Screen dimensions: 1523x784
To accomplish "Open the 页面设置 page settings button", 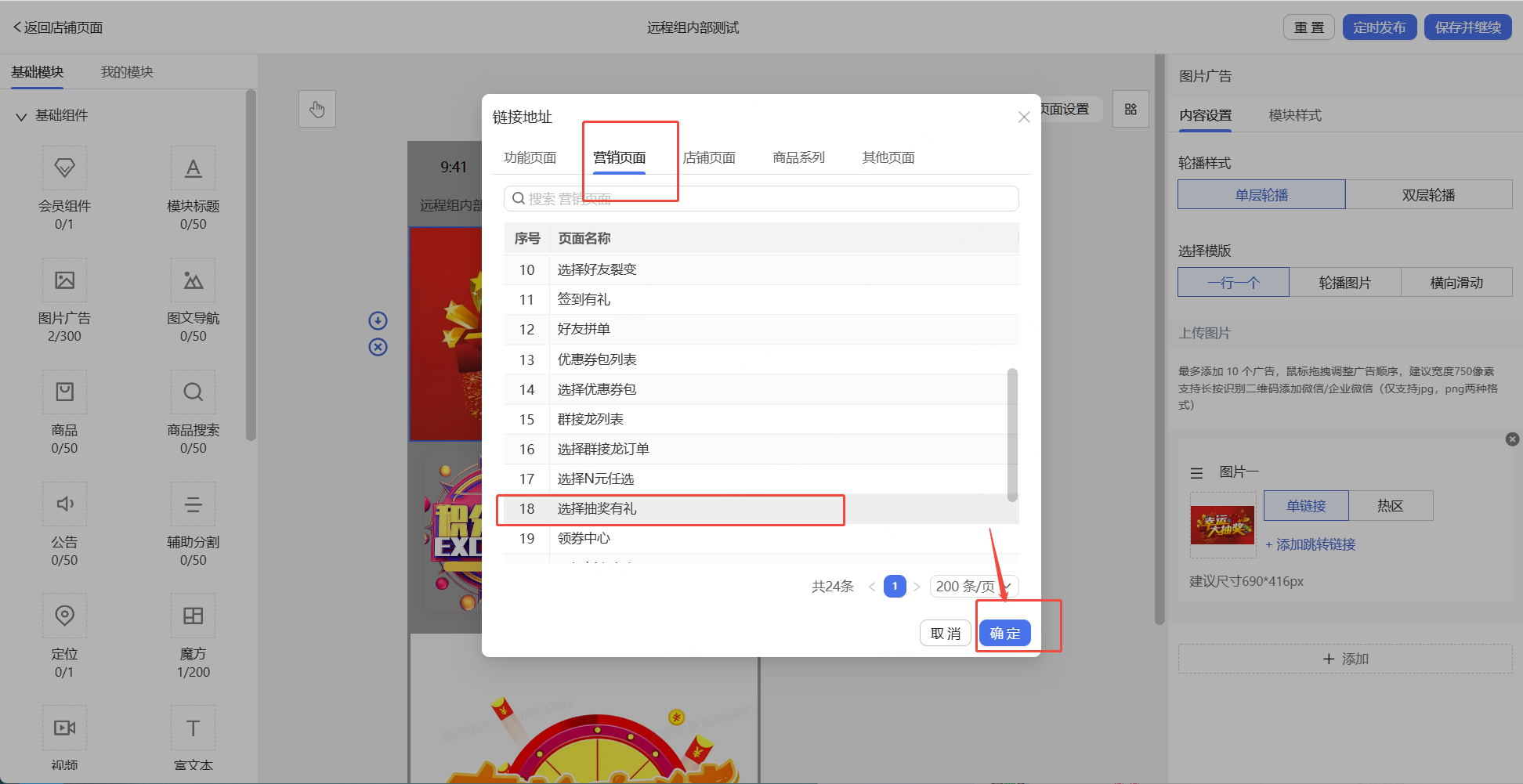I will (x=1066, y=109).
